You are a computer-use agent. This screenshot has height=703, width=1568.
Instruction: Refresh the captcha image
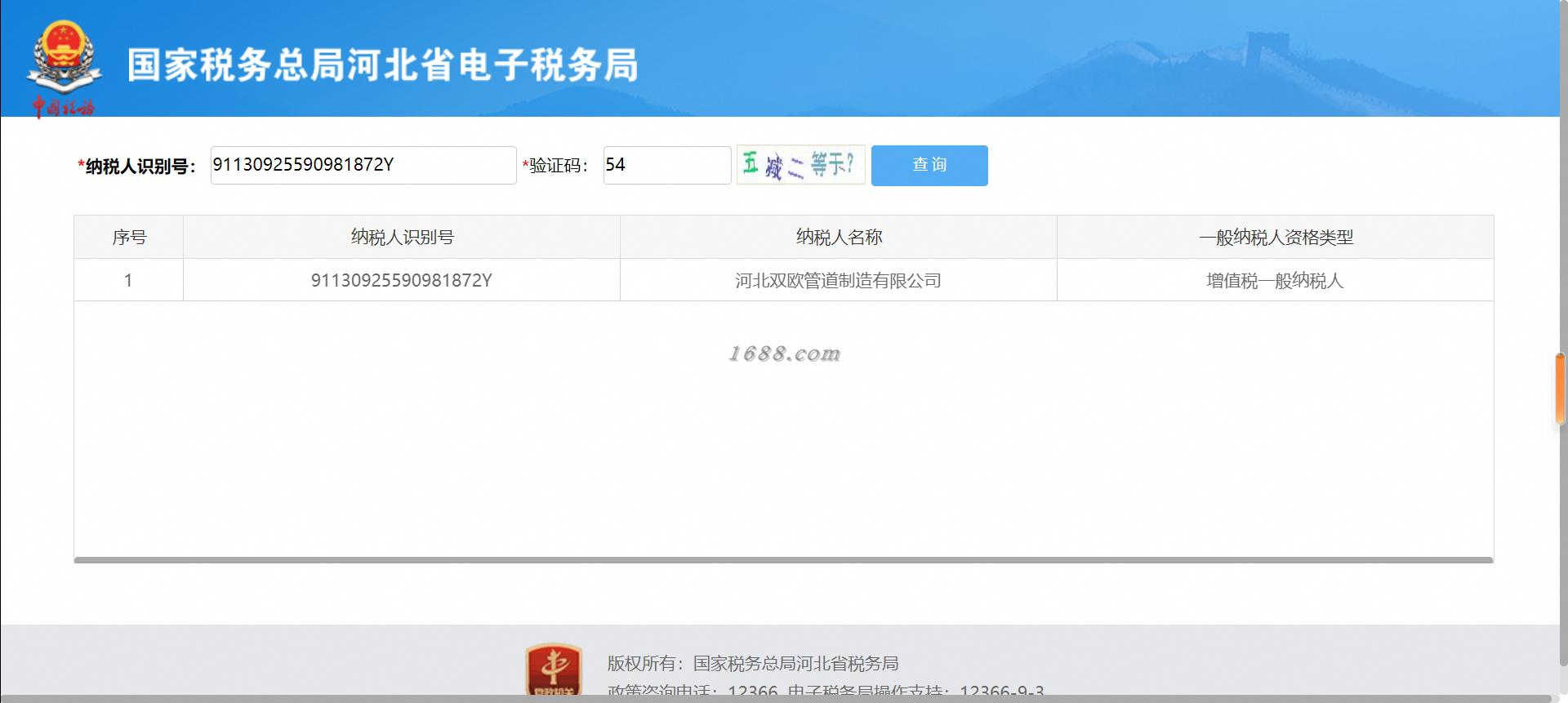(800, 165)
